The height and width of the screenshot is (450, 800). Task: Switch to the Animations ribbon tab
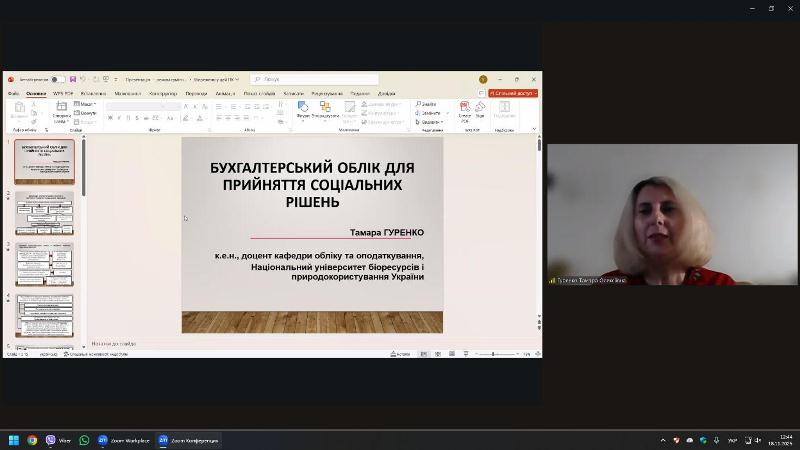pos(226,93)
